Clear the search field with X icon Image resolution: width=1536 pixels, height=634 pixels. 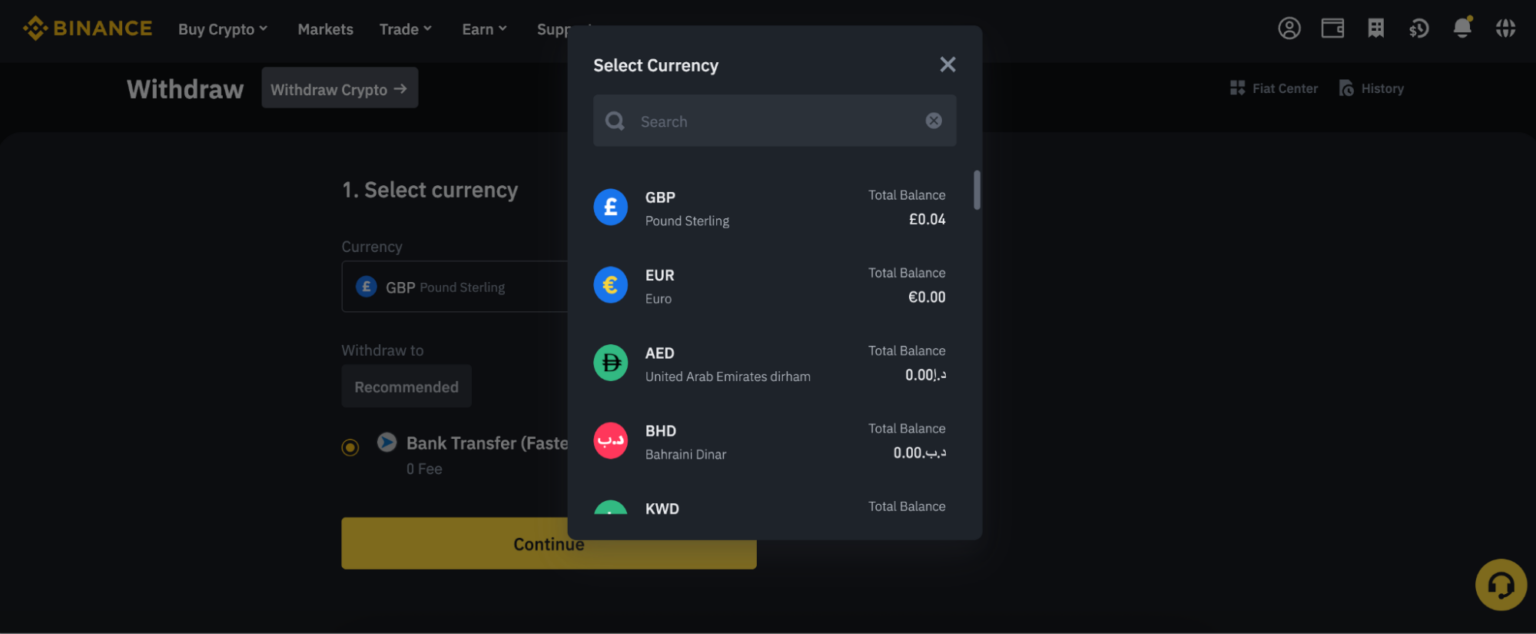(x=933, y=121)
